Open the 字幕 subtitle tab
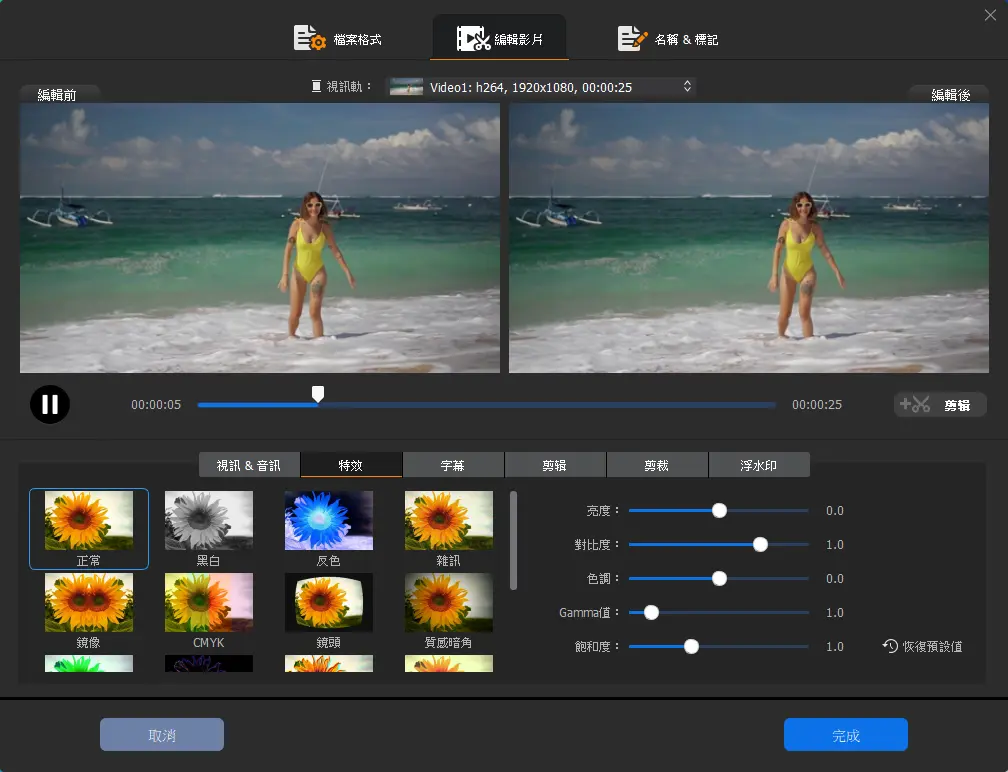1008x772 pixels. [453, 465]
